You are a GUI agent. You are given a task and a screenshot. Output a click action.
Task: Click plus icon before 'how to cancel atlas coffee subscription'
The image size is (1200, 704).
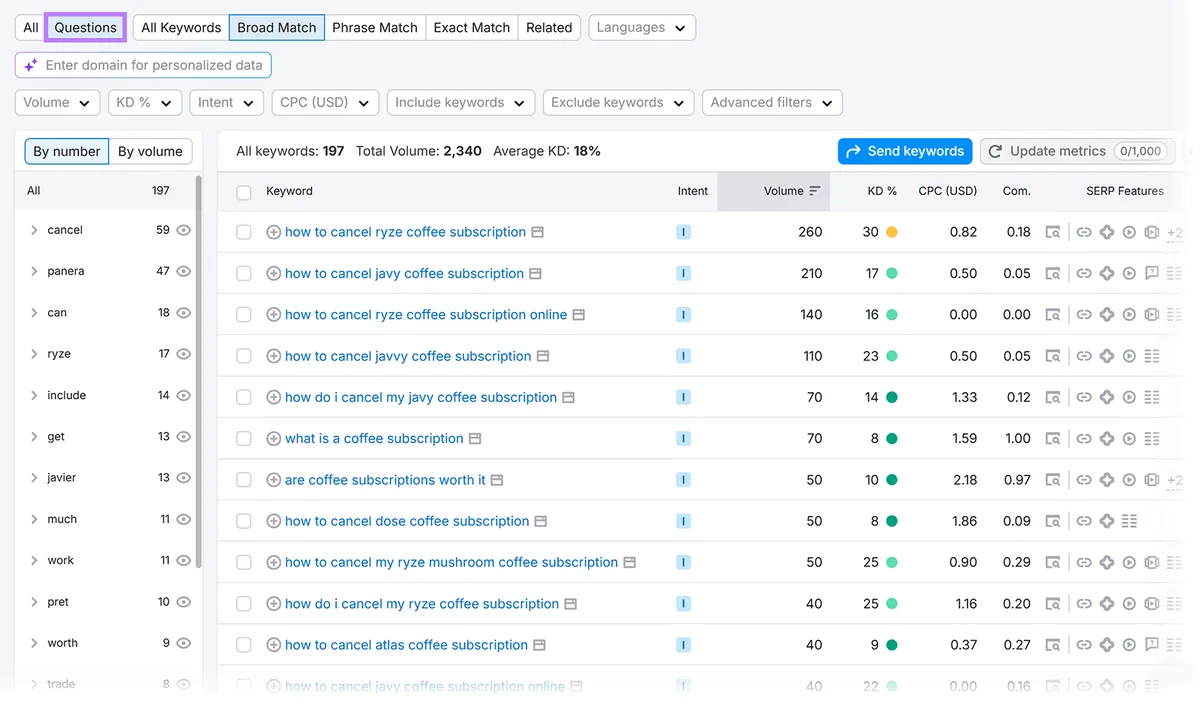coord(273,645)
